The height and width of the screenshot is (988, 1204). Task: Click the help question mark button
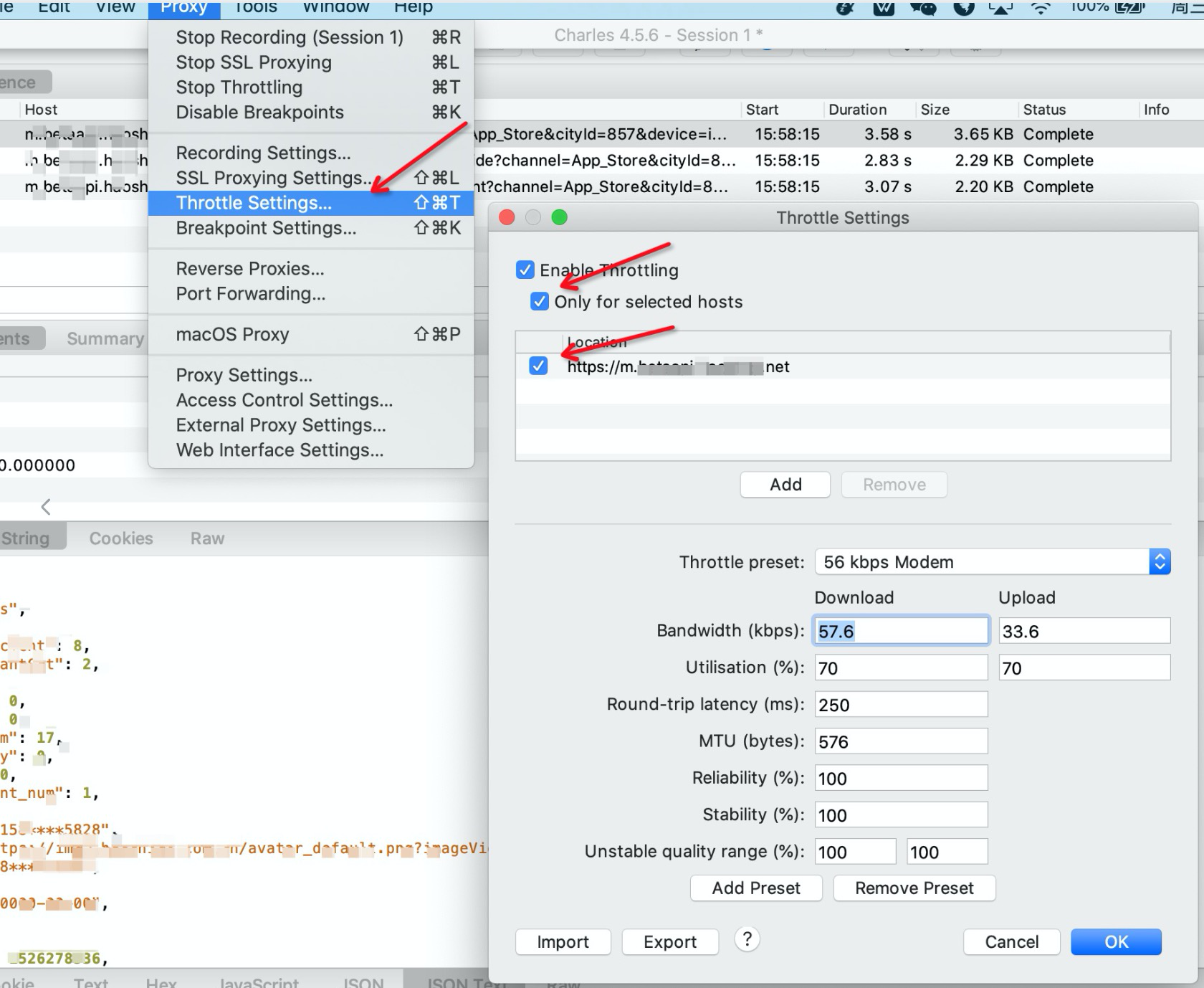coord(747,939)
